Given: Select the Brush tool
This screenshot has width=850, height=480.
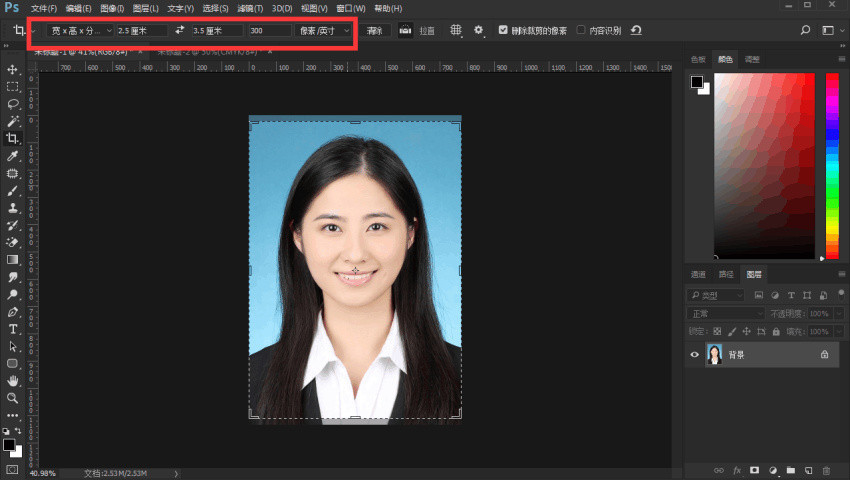Looking at the screenshot, I should [x=12, y=191].
